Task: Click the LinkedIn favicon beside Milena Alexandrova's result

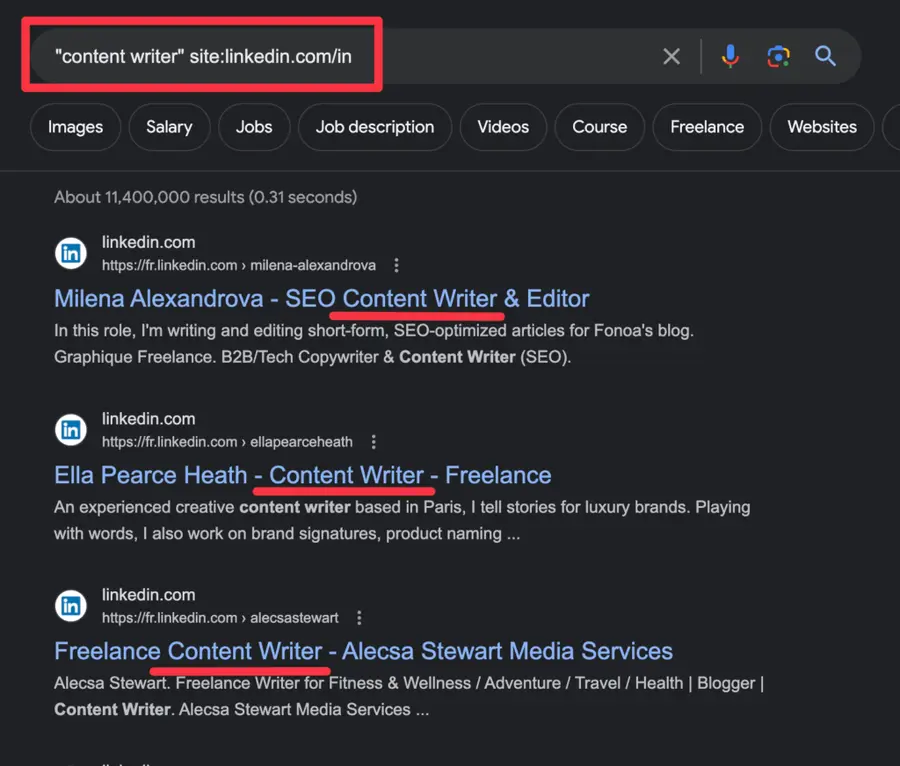Action: pos(70,253)
